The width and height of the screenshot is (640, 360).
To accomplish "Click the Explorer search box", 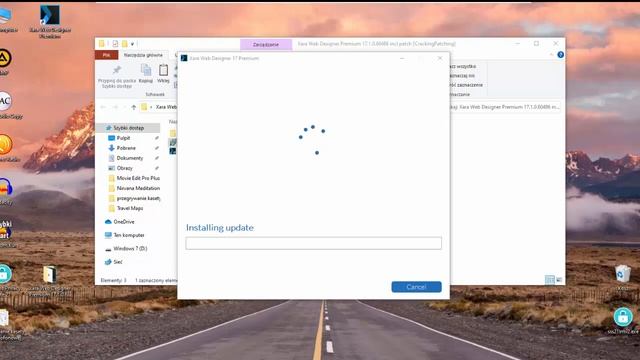I will click(x=505, y=107).
